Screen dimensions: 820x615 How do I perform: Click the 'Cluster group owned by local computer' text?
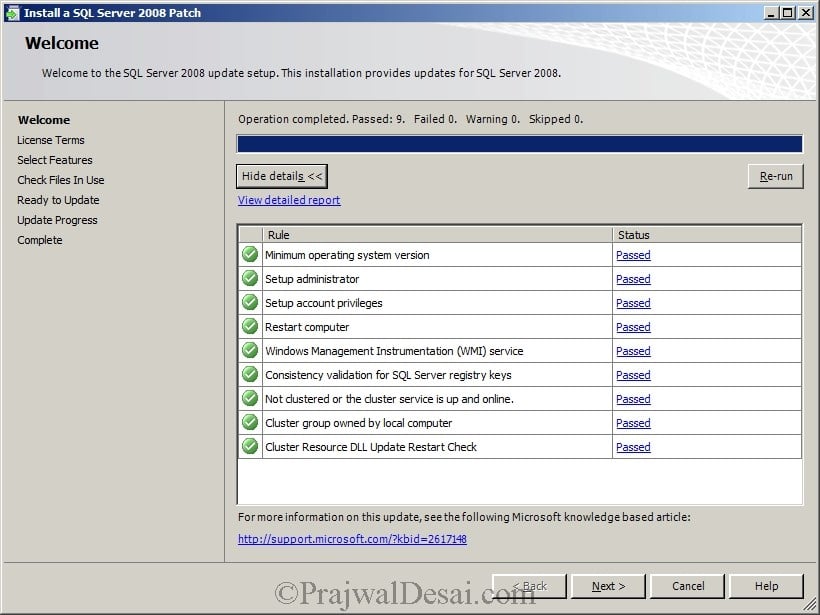point(359,423)
